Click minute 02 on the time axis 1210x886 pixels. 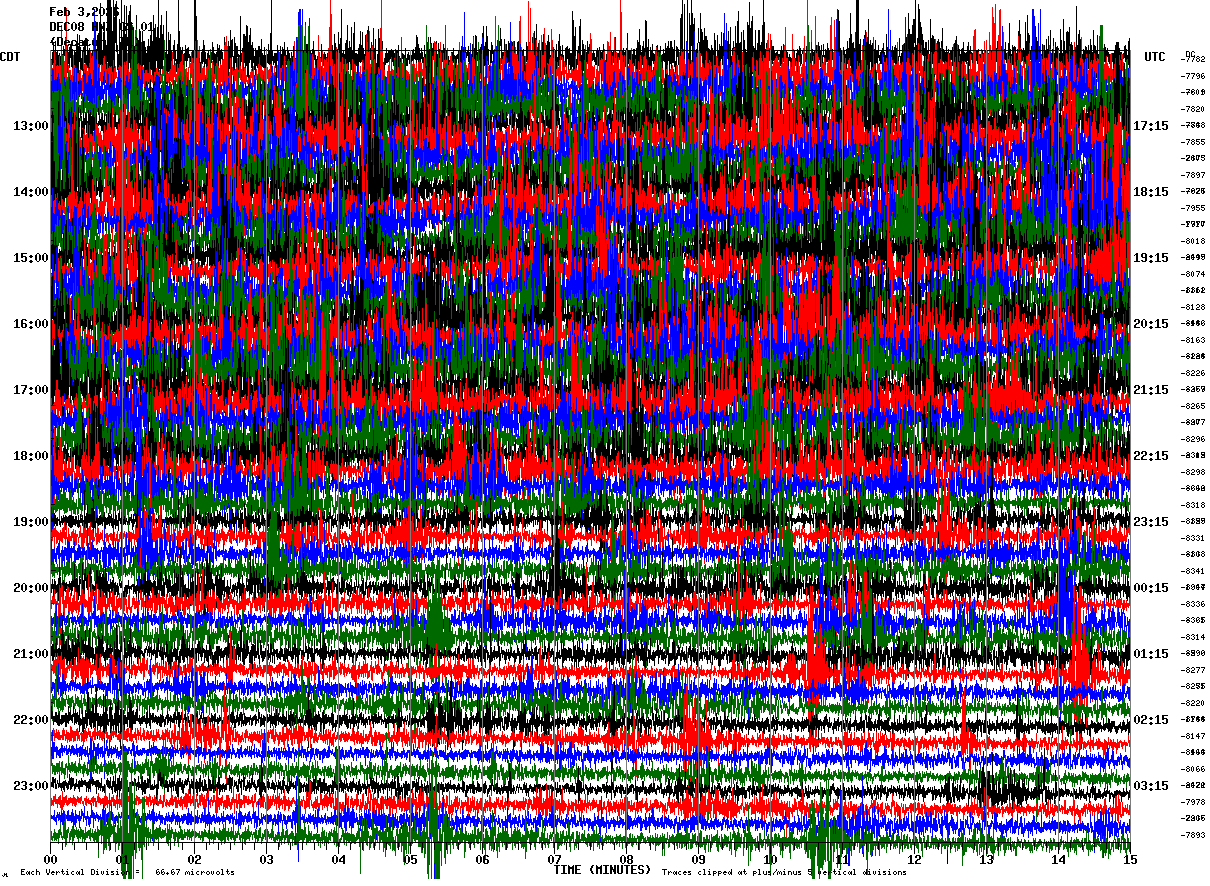click(x=195, y=860)
